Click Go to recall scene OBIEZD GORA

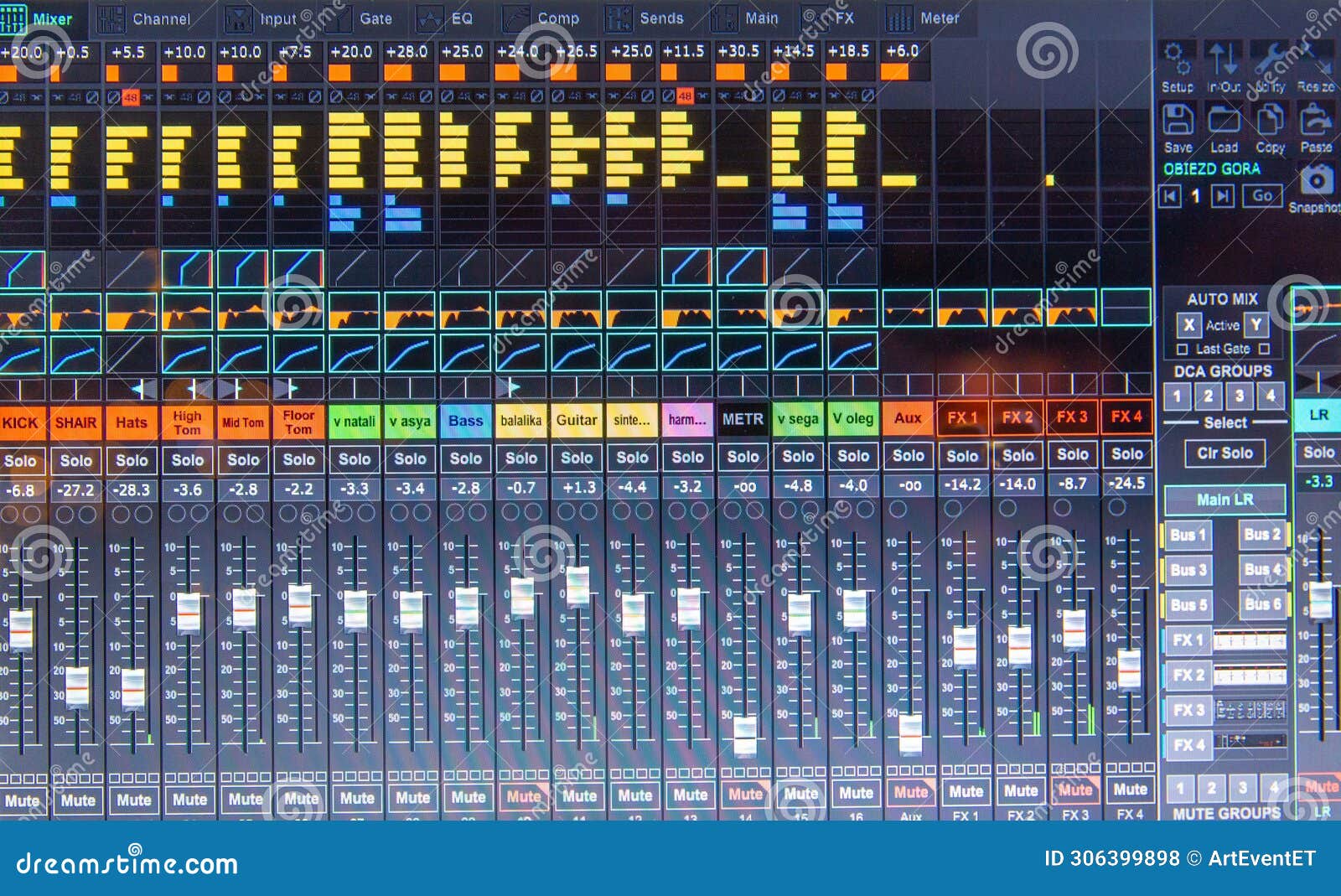click(x=1263, y=195)
